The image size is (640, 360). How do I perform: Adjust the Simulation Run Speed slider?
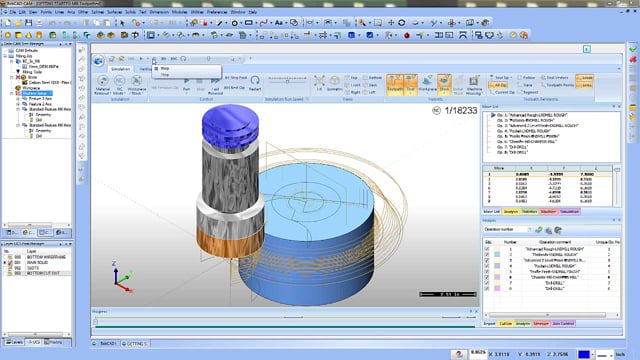tap(287, 80)
